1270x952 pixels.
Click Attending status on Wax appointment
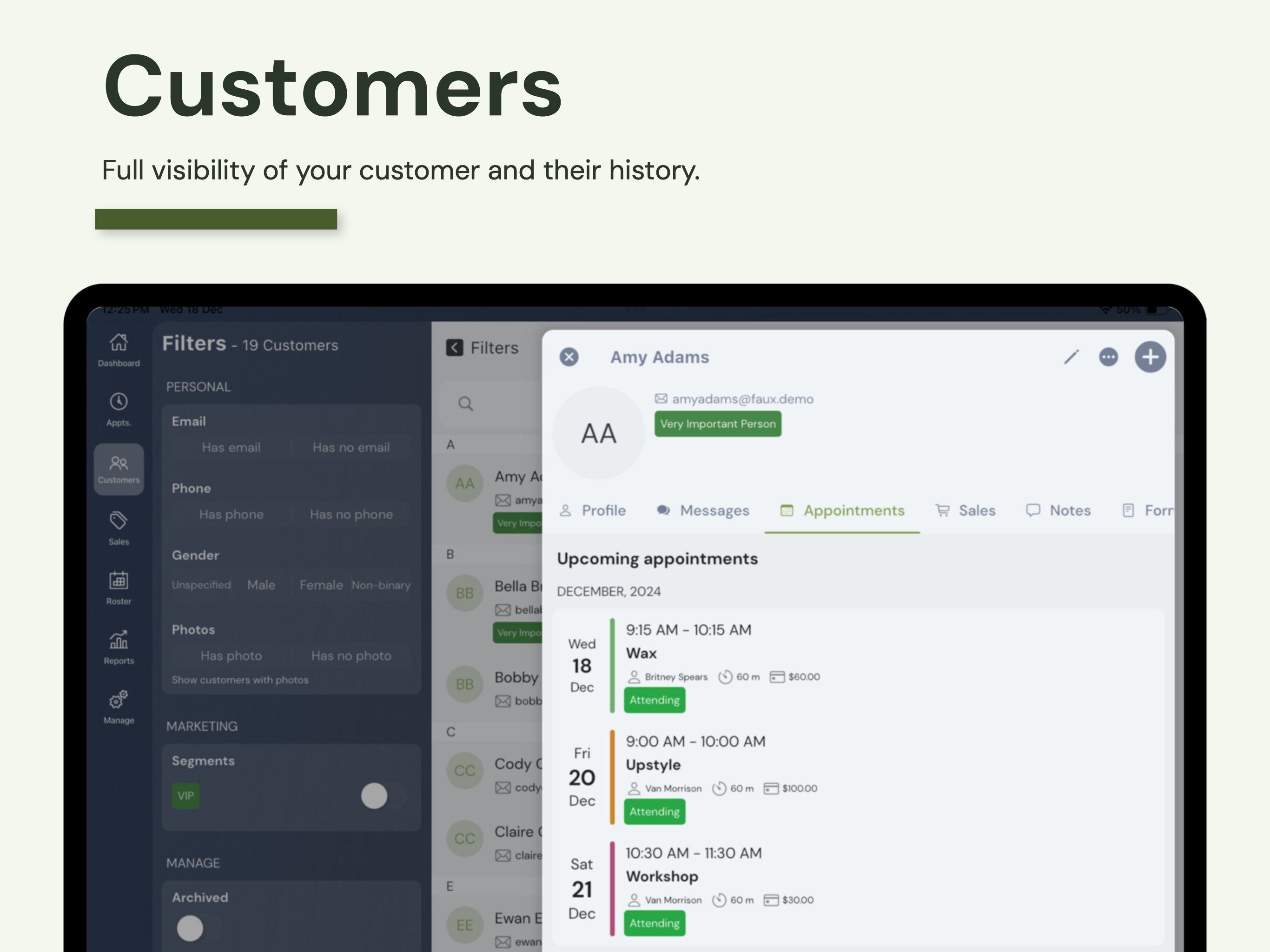pyautogui.click(x=655, y=700)
